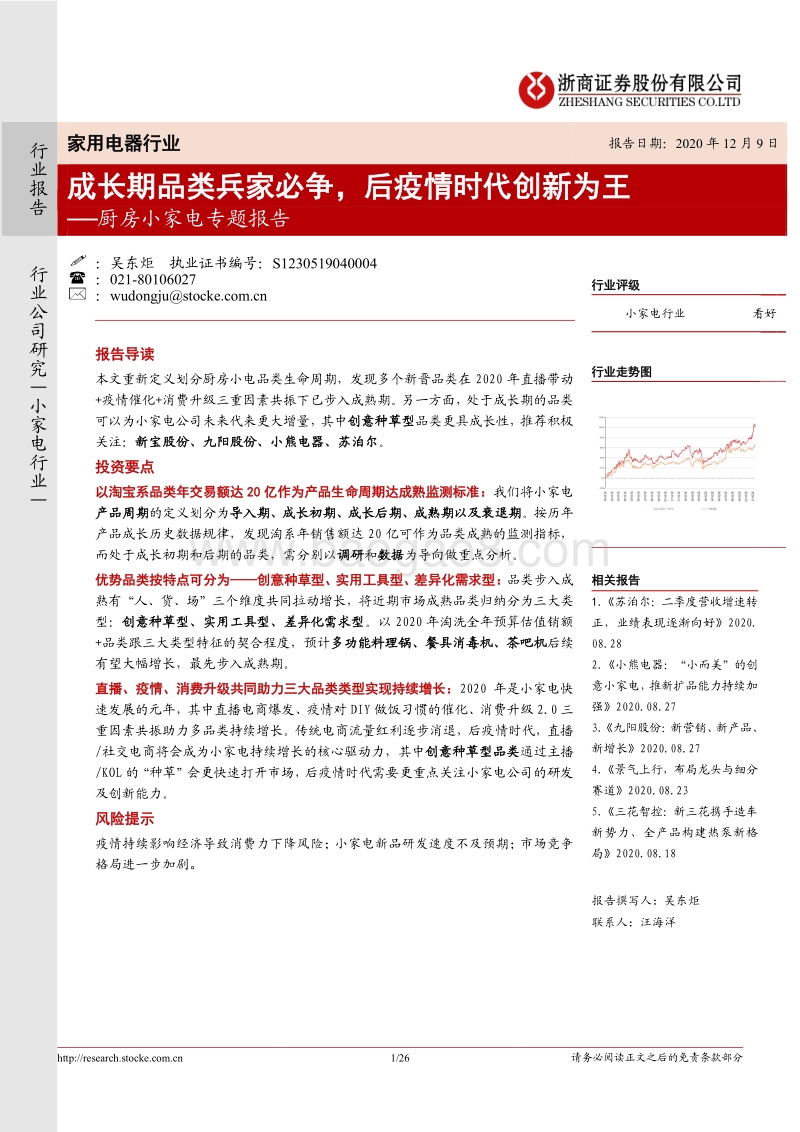Image resolution: width=800 pixels, height=1132 pixels.
Task: Click the industry trend line chart
Action: [677, 463]
